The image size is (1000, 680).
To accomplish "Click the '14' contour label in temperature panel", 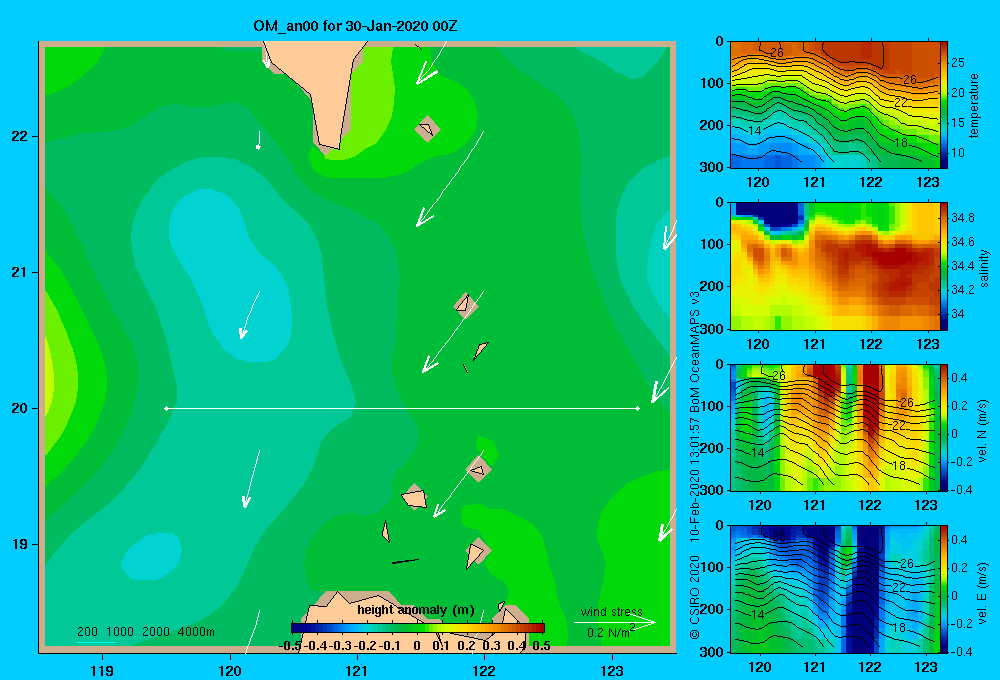I will pyautogui.click(x=754, y=131).
